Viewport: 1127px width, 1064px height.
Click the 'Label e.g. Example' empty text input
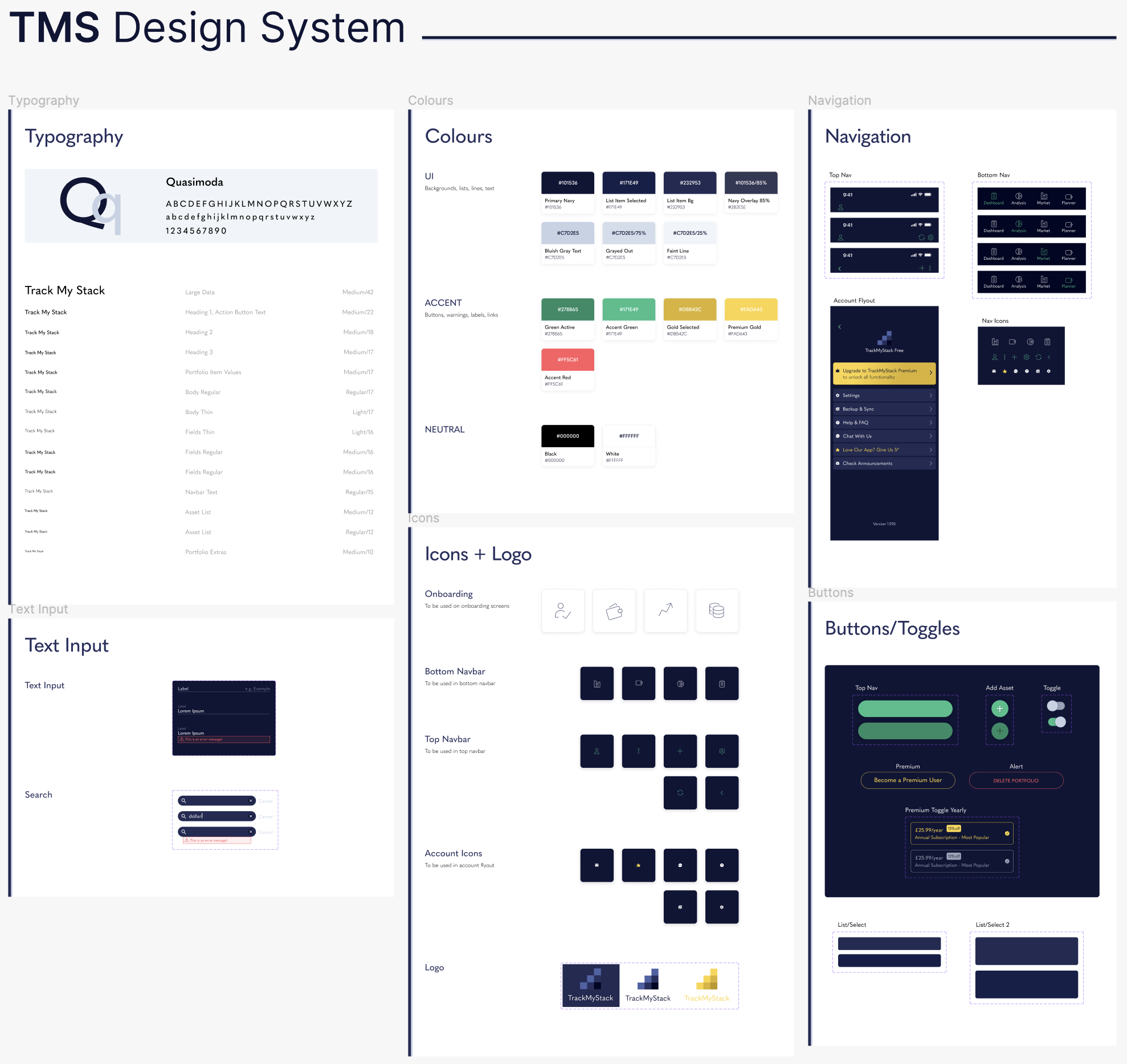click(x=224, y=689)
